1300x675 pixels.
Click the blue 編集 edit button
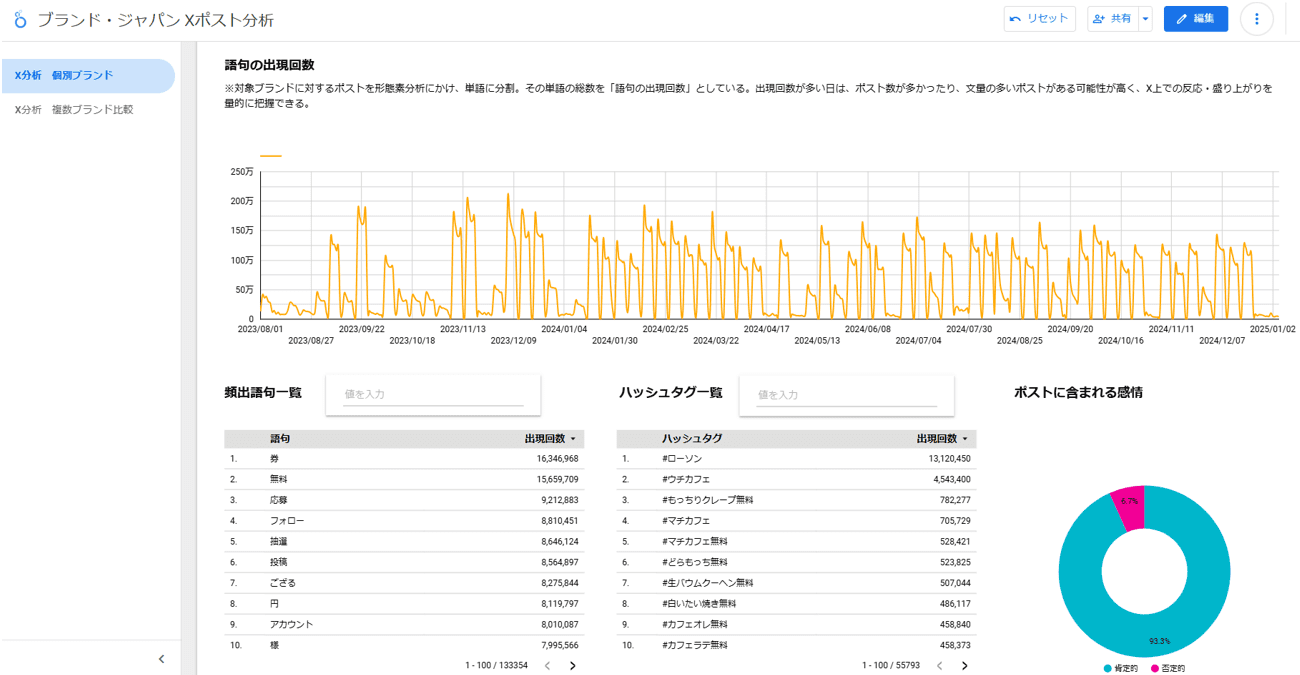point(1195,19)
